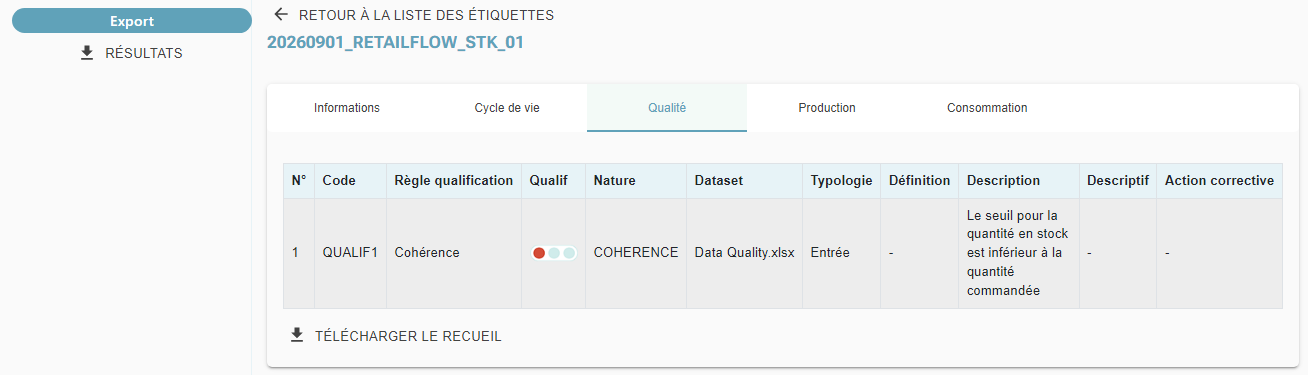Click the Export button
This screenshot has height=375, width=1308.
coord(131,21)
